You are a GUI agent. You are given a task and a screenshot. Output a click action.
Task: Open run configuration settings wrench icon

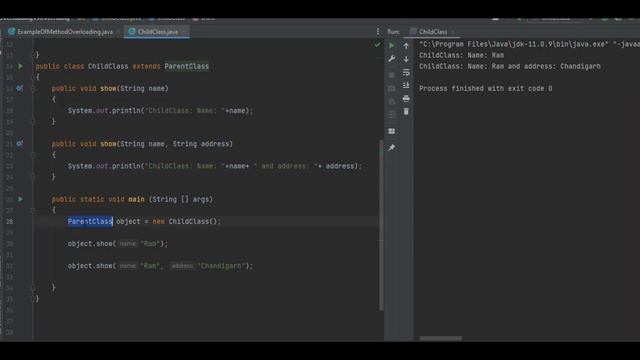pos(392,59)
